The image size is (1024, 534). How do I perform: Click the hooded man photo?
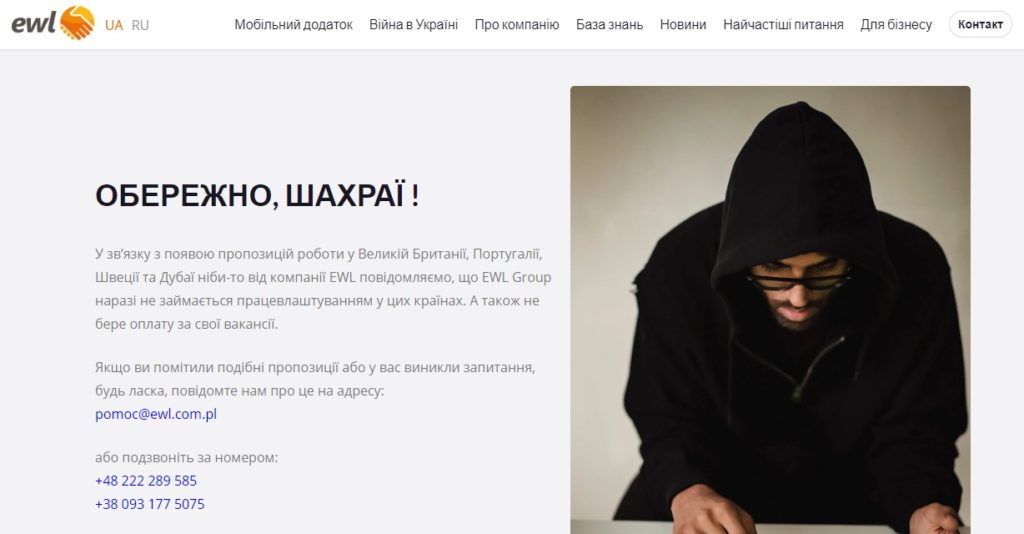pos(770,310)
